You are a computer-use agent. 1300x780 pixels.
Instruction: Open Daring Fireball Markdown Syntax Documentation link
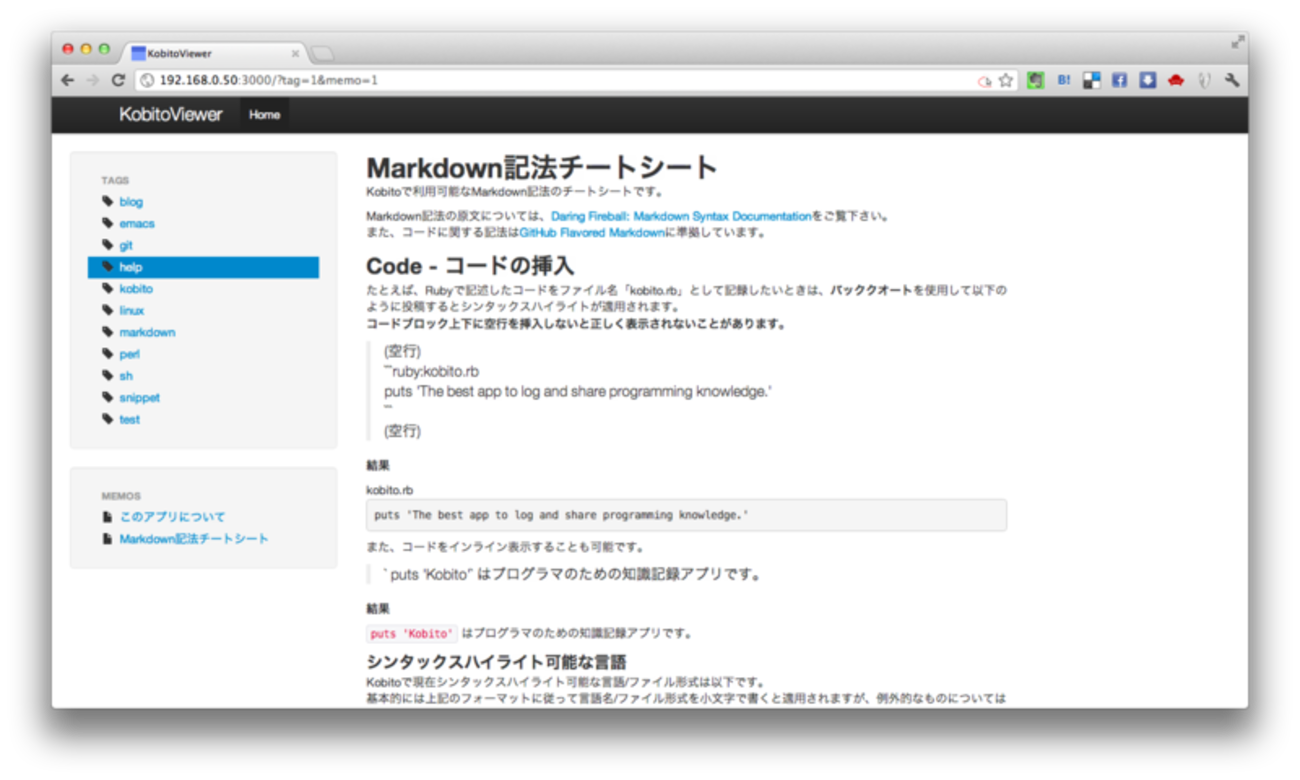pyautogui.click(x=681, y=216)
